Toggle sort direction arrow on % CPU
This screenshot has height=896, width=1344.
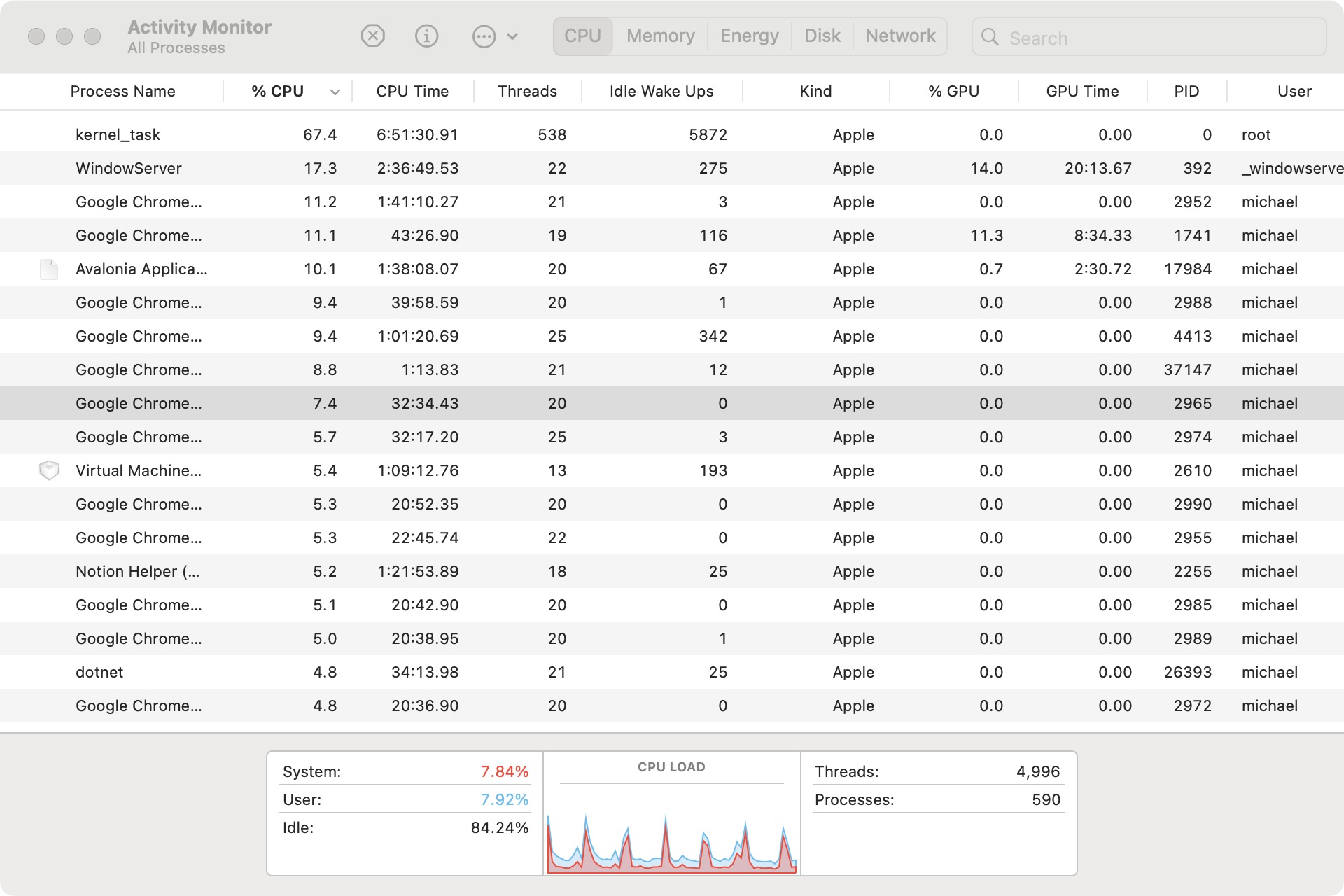click(x=335, y=92)
